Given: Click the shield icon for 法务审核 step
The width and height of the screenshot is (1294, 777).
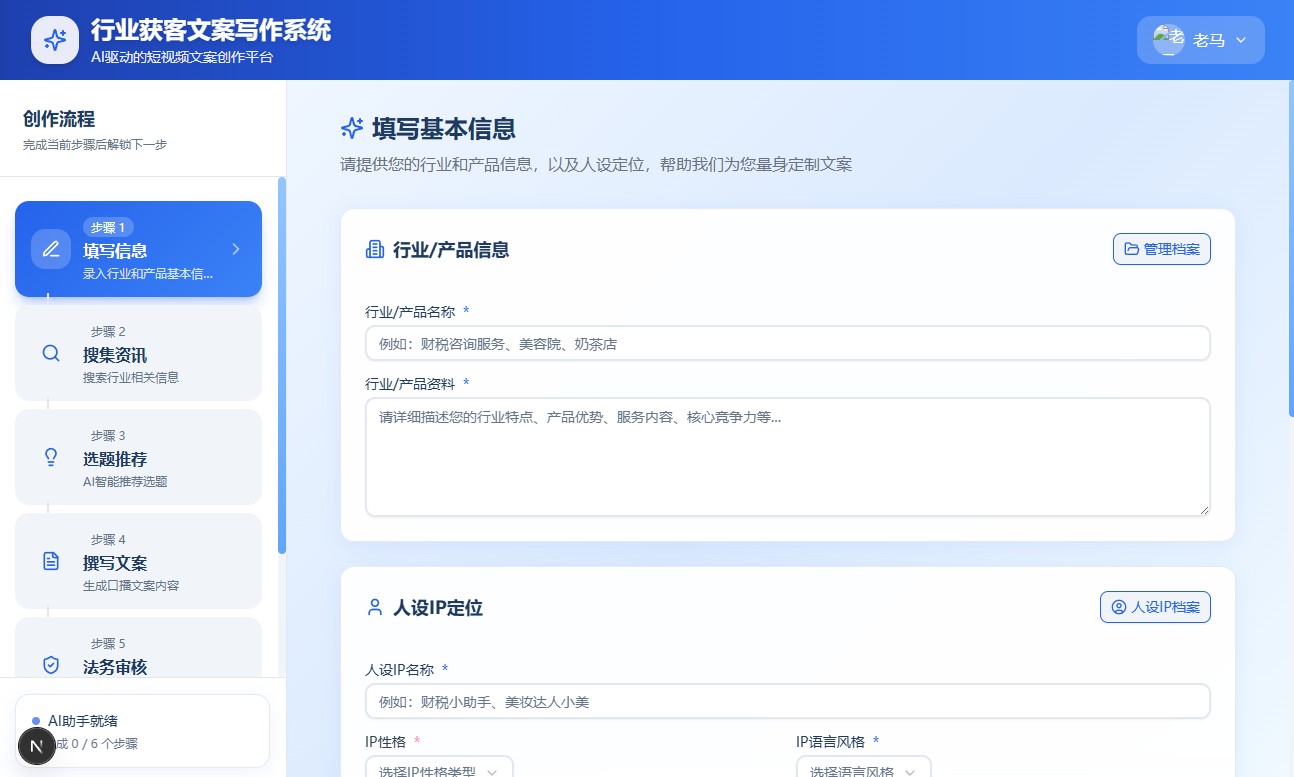Looking at the screenshot, I should (51, 664).
